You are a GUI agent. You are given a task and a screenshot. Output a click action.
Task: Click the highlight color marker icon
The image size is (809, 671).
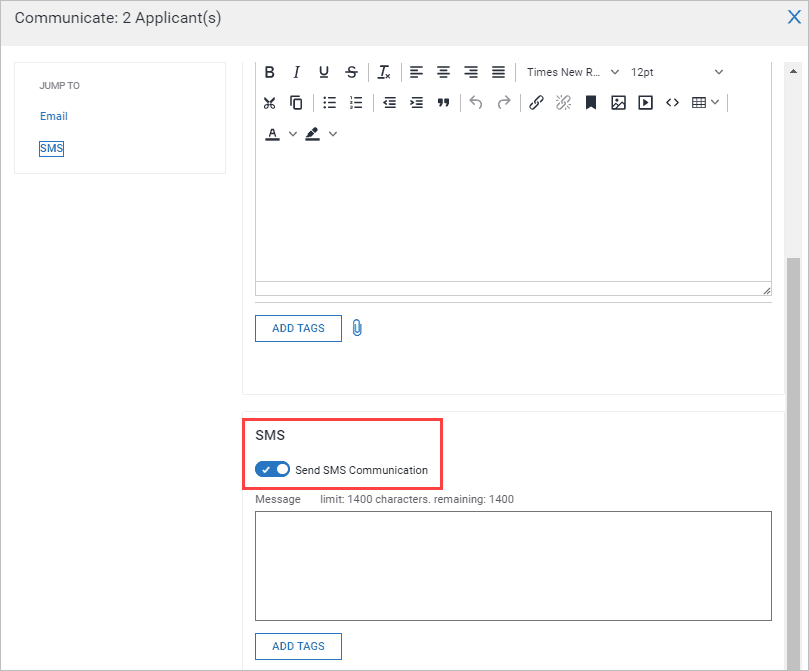point(313,135)
